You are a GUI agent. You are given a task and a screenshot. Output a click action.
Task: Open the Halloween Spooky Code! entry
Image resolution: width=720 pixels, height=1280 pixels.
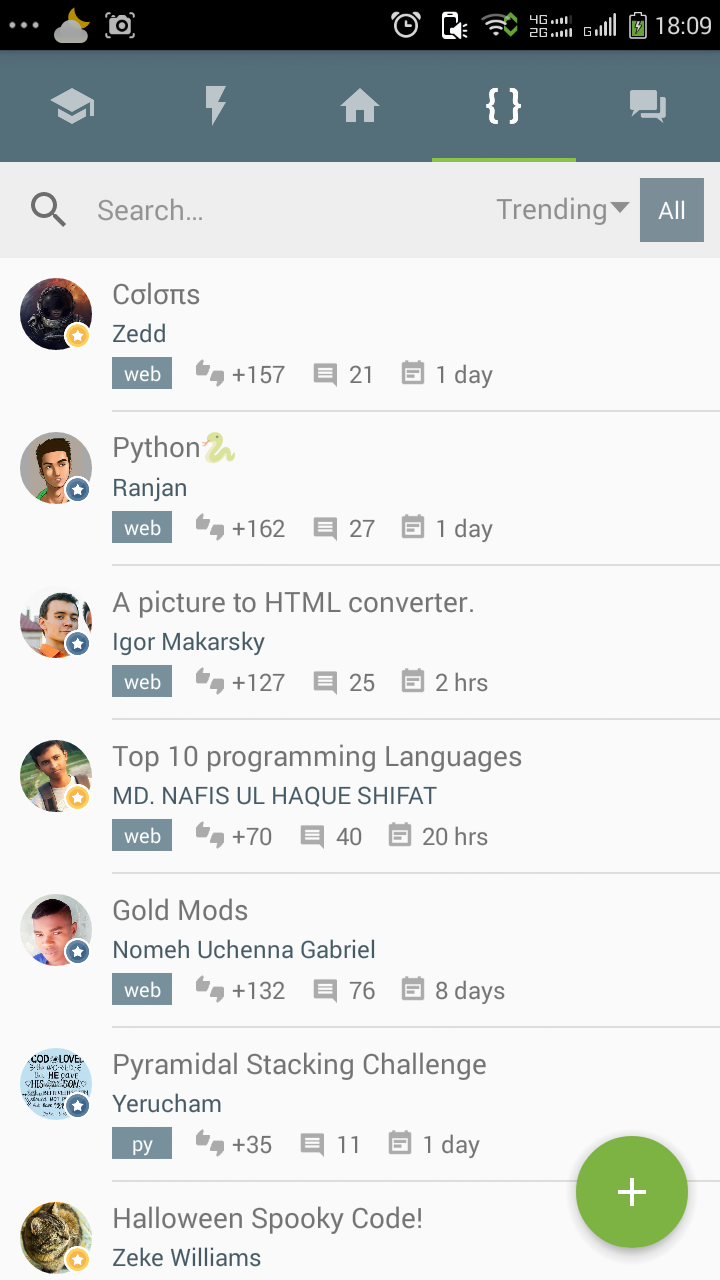tap(267, 1219)
